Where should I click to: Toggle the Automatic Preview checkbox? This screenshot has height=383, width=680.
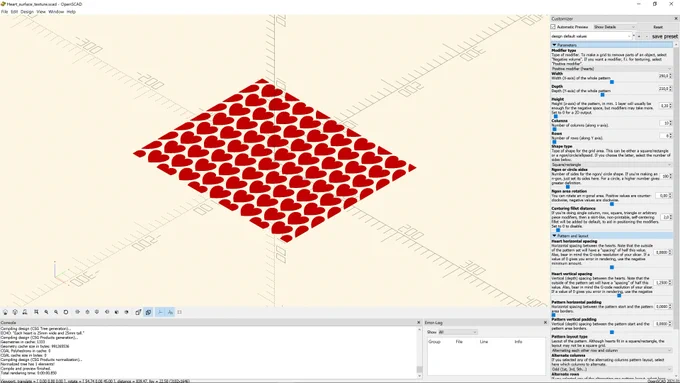553,27
